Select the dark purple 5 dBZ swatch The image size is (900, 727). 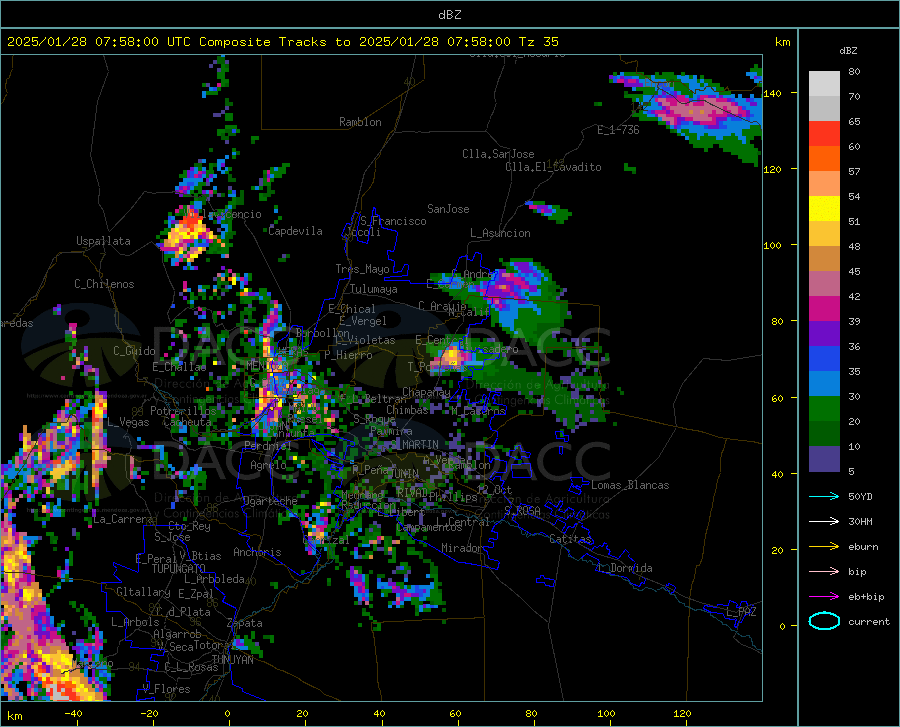click(x=824, y=459)
